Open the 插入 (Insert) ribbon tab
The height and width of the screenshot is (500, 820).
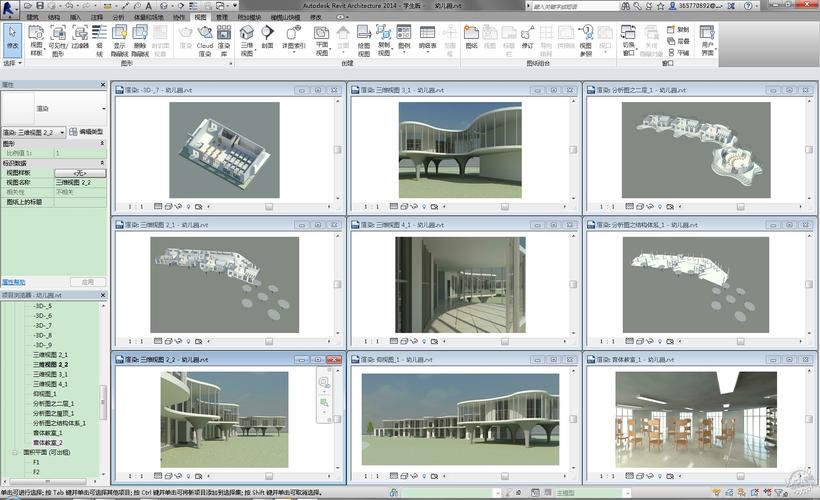(75, 17)
